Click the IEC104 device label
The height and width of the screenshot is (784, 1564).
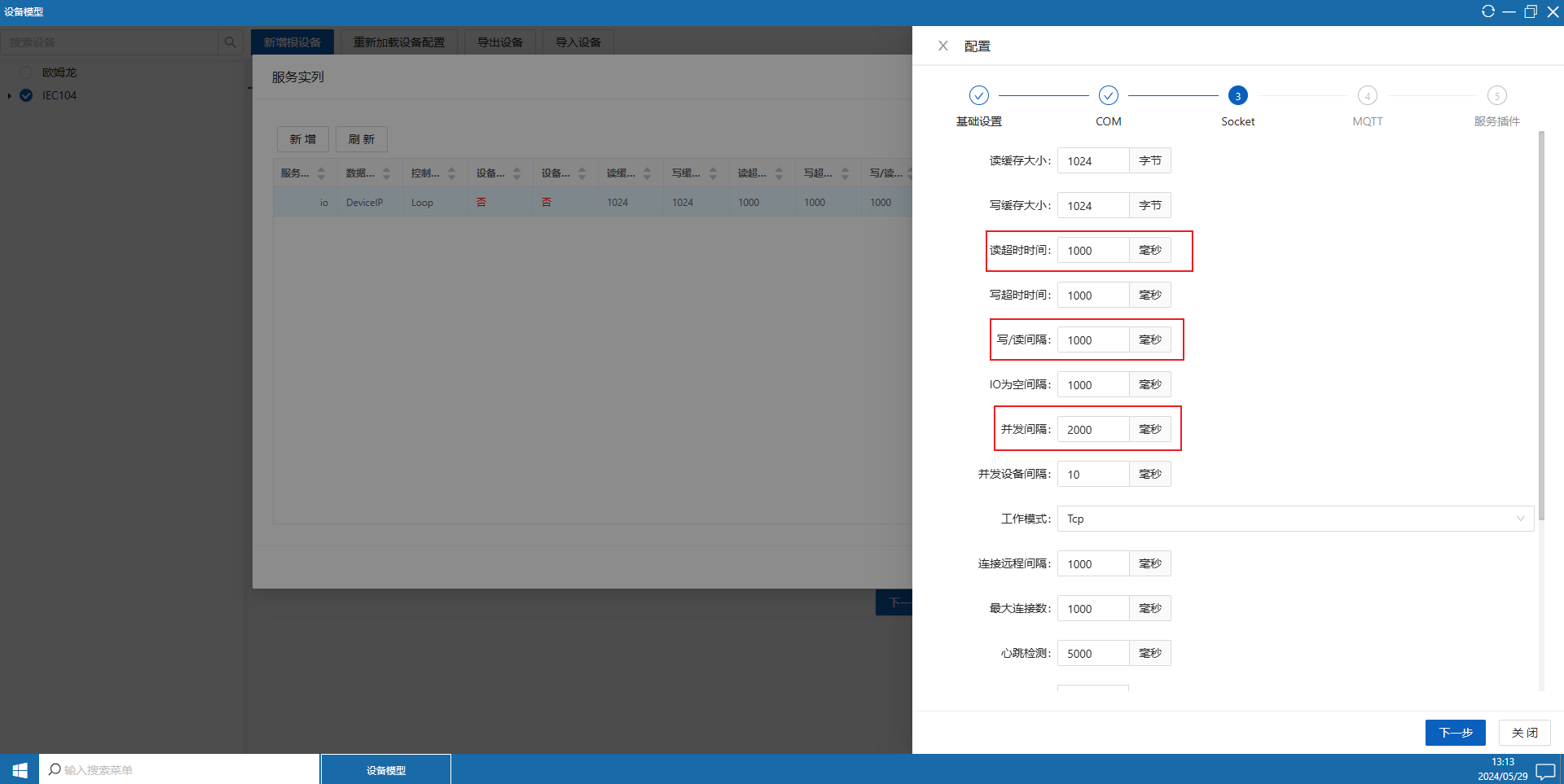59,95
